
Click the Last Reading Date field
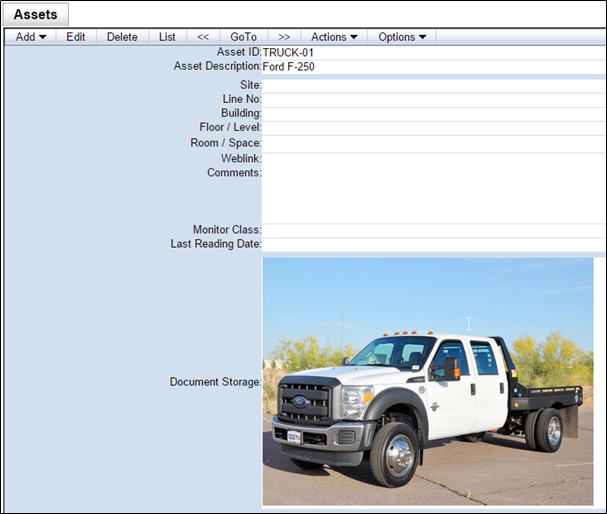(x=433, y=245)
